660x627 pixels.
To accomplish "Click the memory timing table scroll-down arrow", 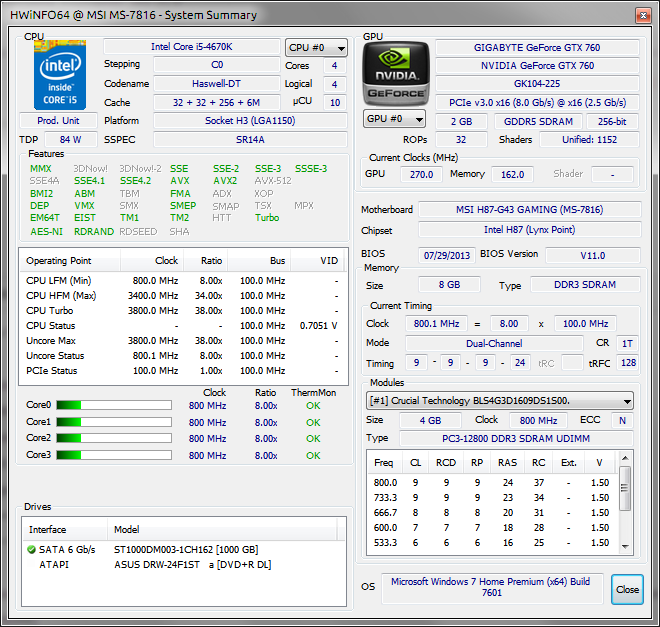I will (x=625, y=543).
